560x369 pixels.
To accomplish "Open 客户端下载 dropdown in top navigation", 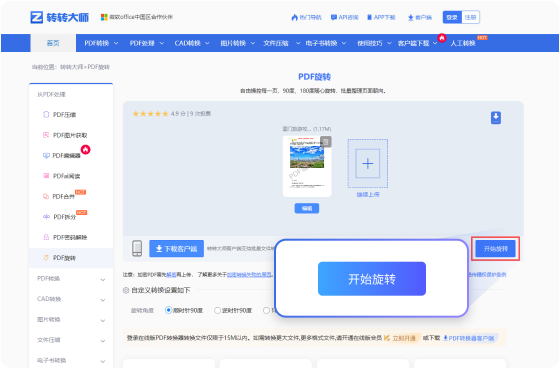I will (418, 43).
